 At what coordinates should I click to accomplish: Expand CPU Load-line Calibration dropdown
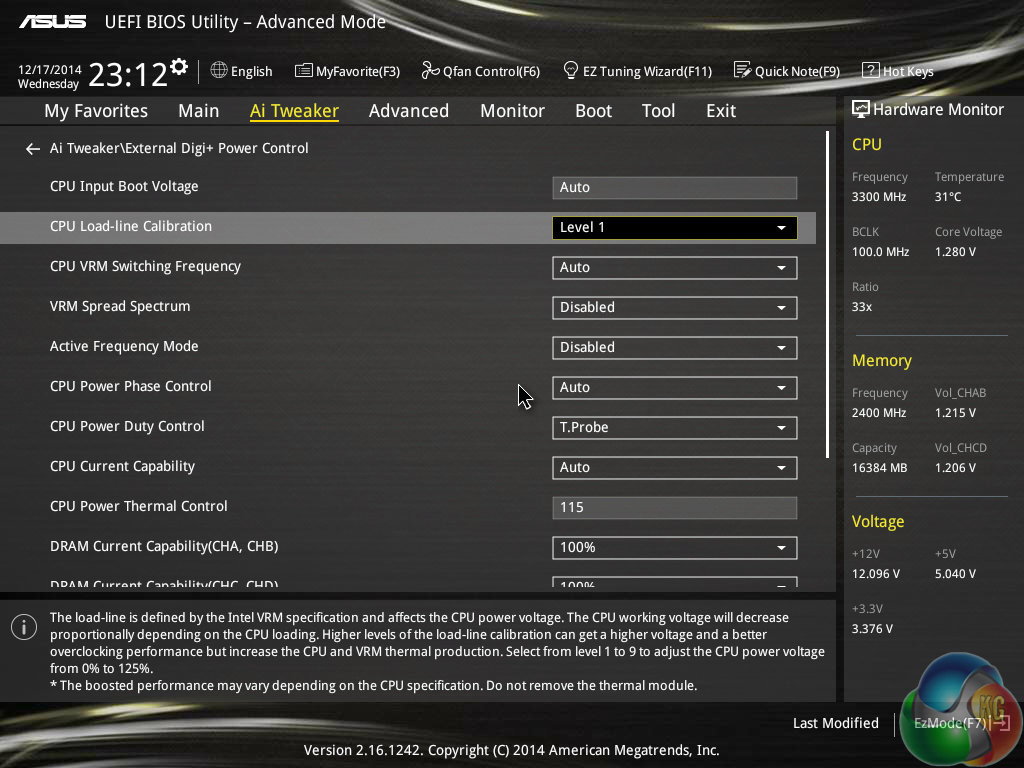pyautogui.click(x=674, y=228)
